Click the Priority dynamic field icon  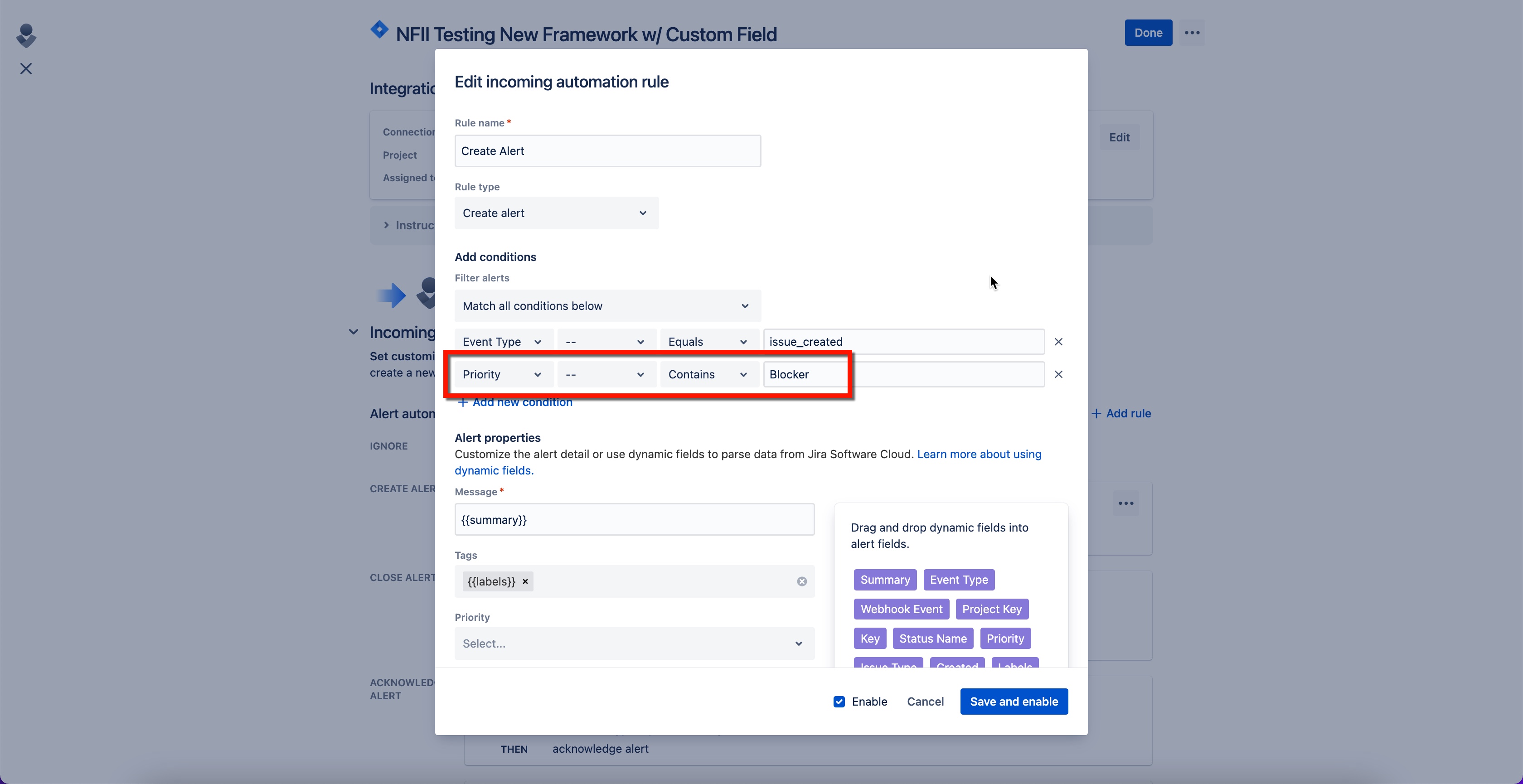tap(1005, 638)
